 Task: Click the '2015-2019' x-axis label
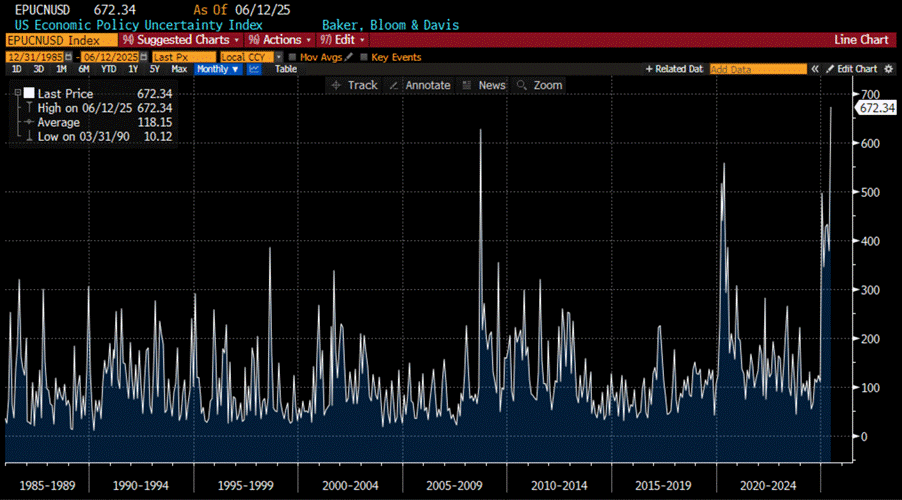click(x=663, y=486)
